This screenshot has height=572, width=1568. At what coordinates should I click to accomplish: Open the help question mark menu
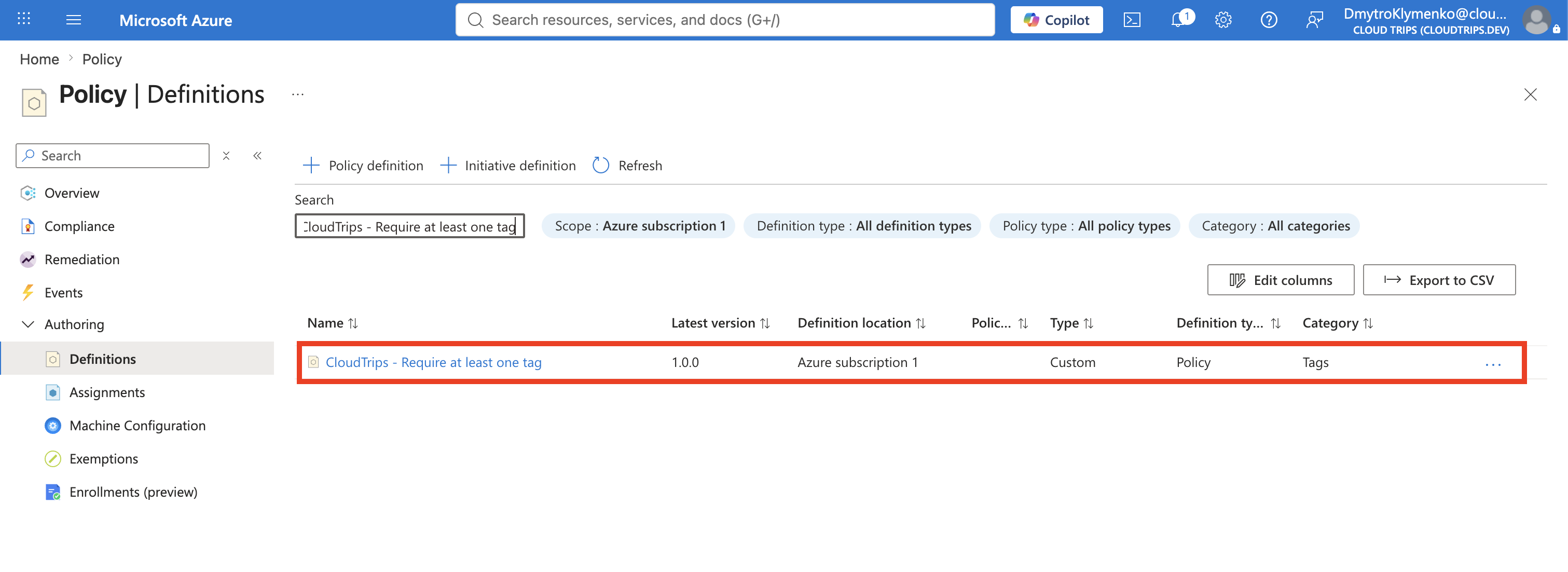pyautogui.click(x=1269, y=20)
